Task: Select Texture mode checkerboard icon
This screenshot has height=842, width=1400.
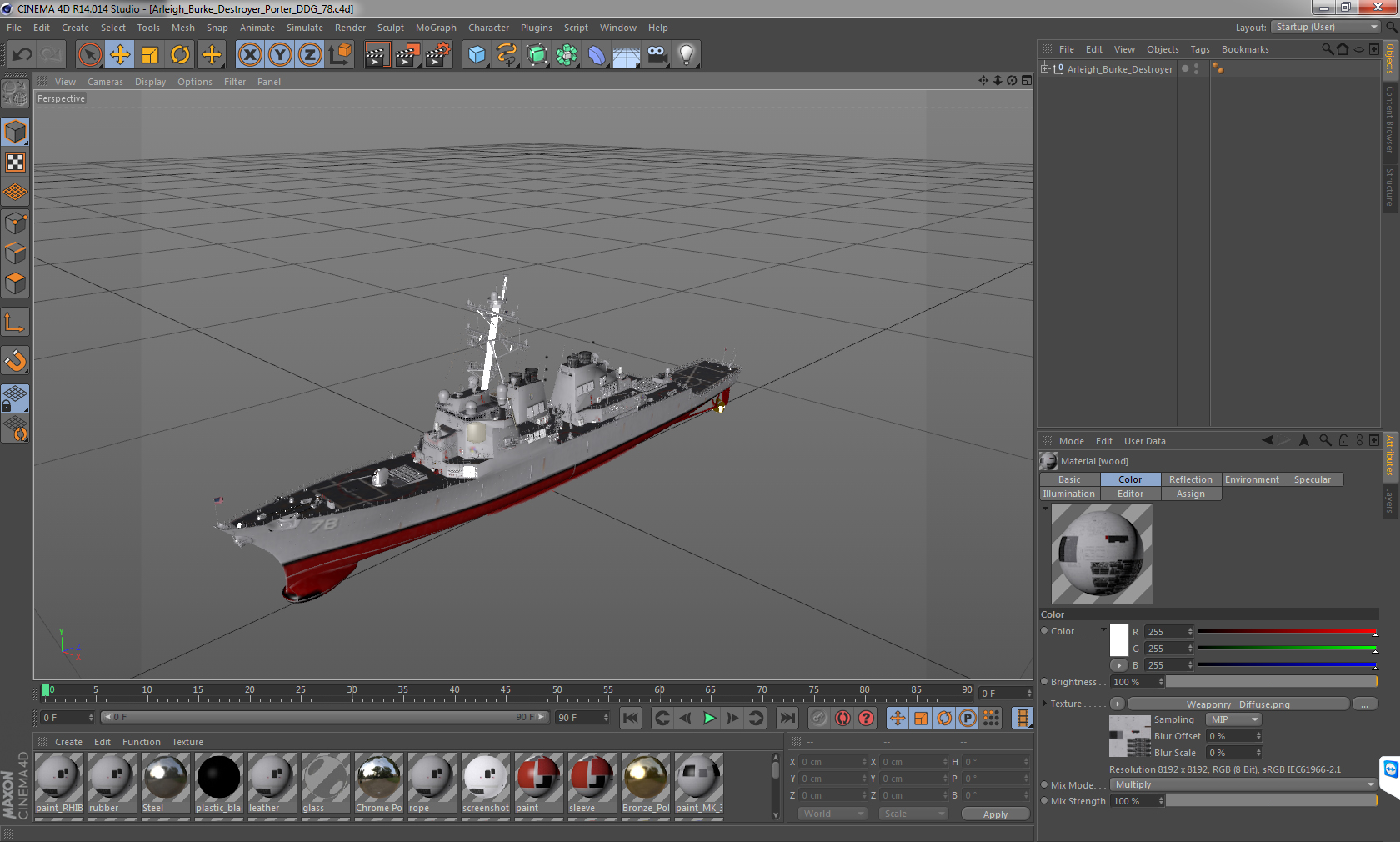Action: click(x=15, y=162)
